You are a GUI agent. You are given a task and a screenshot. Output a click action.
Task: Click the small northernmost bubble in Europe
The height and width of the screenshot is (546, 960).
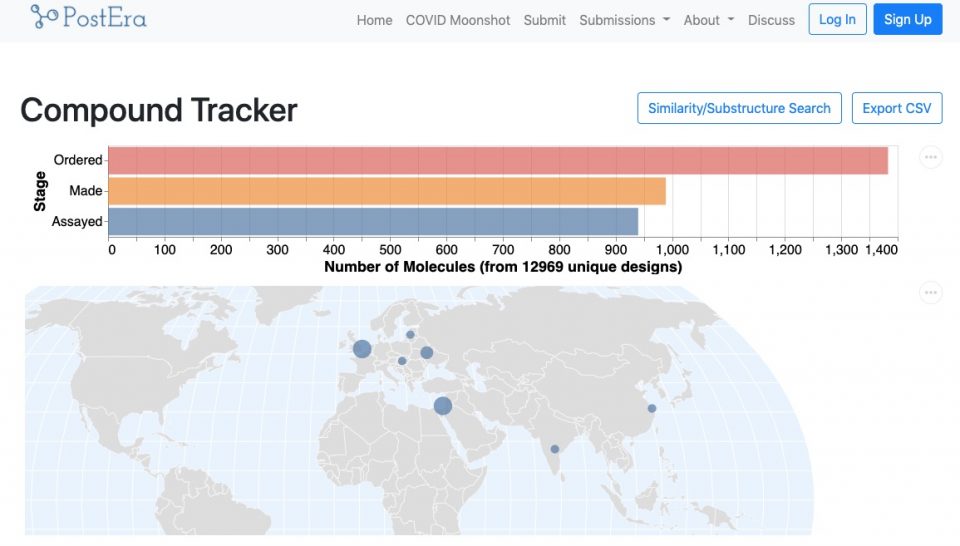(410, 335)
